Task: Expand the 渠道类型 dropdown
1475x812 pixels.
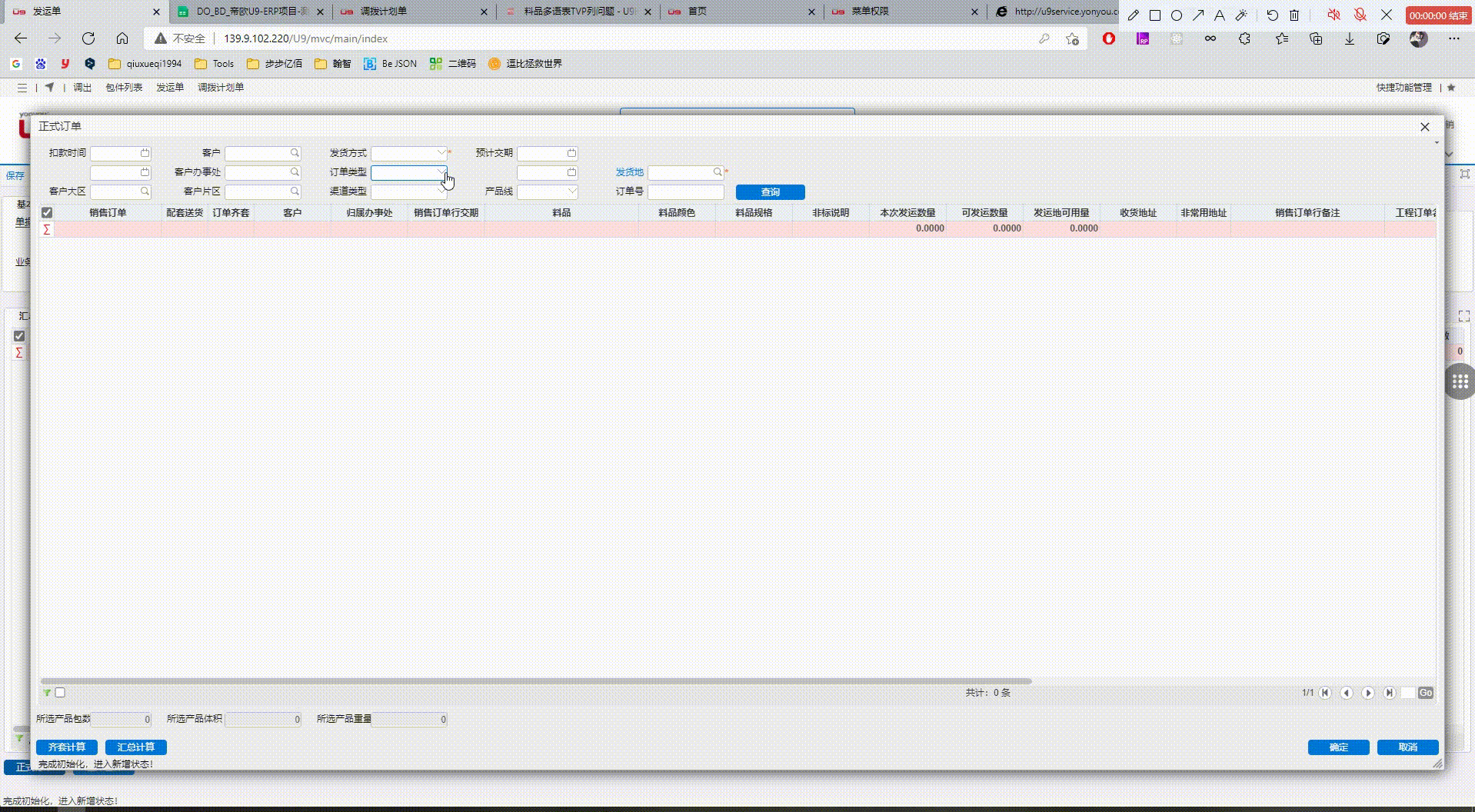Action: (441, 191)
